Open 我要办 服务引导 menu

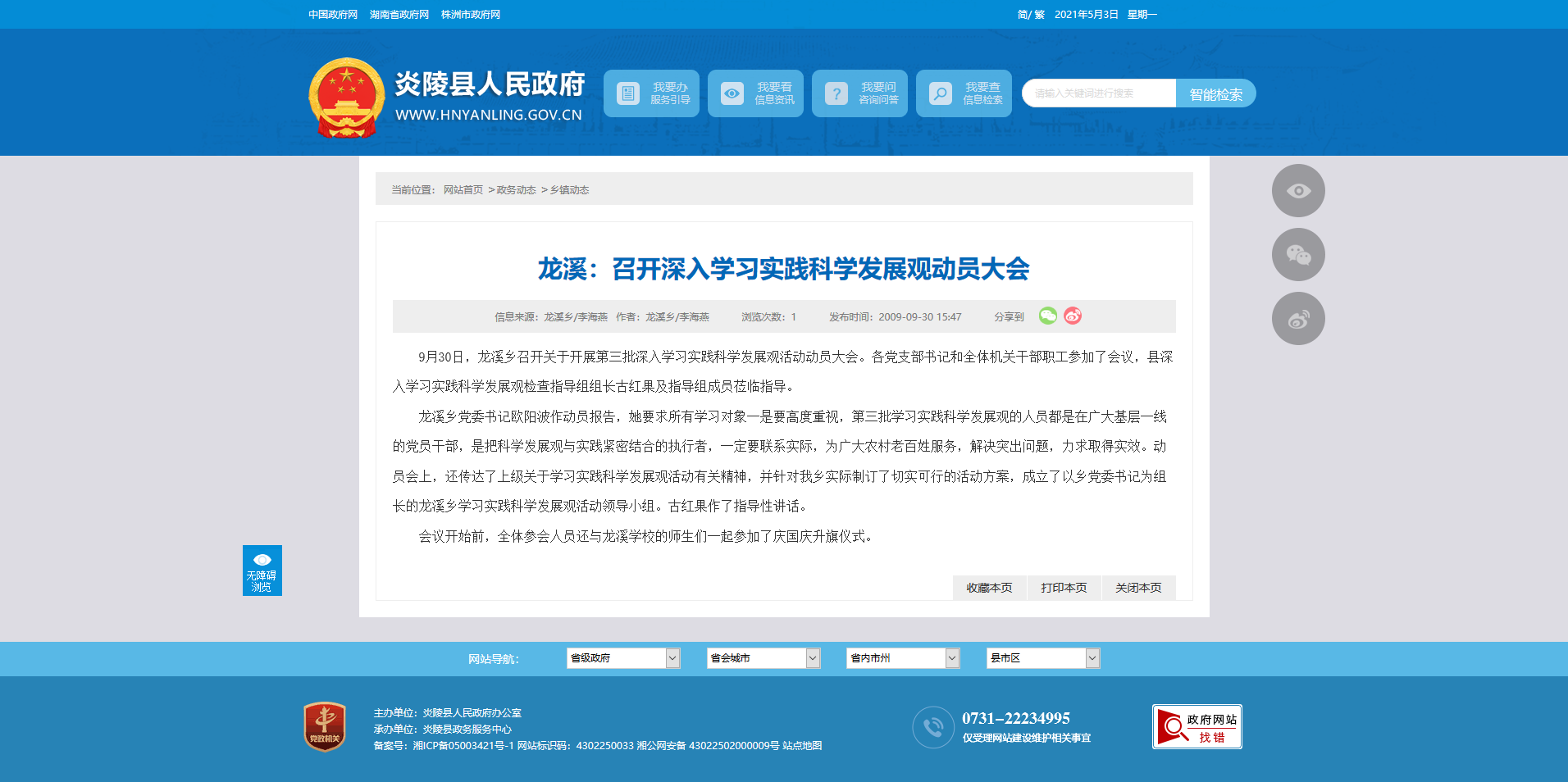[x=651, y=93]
